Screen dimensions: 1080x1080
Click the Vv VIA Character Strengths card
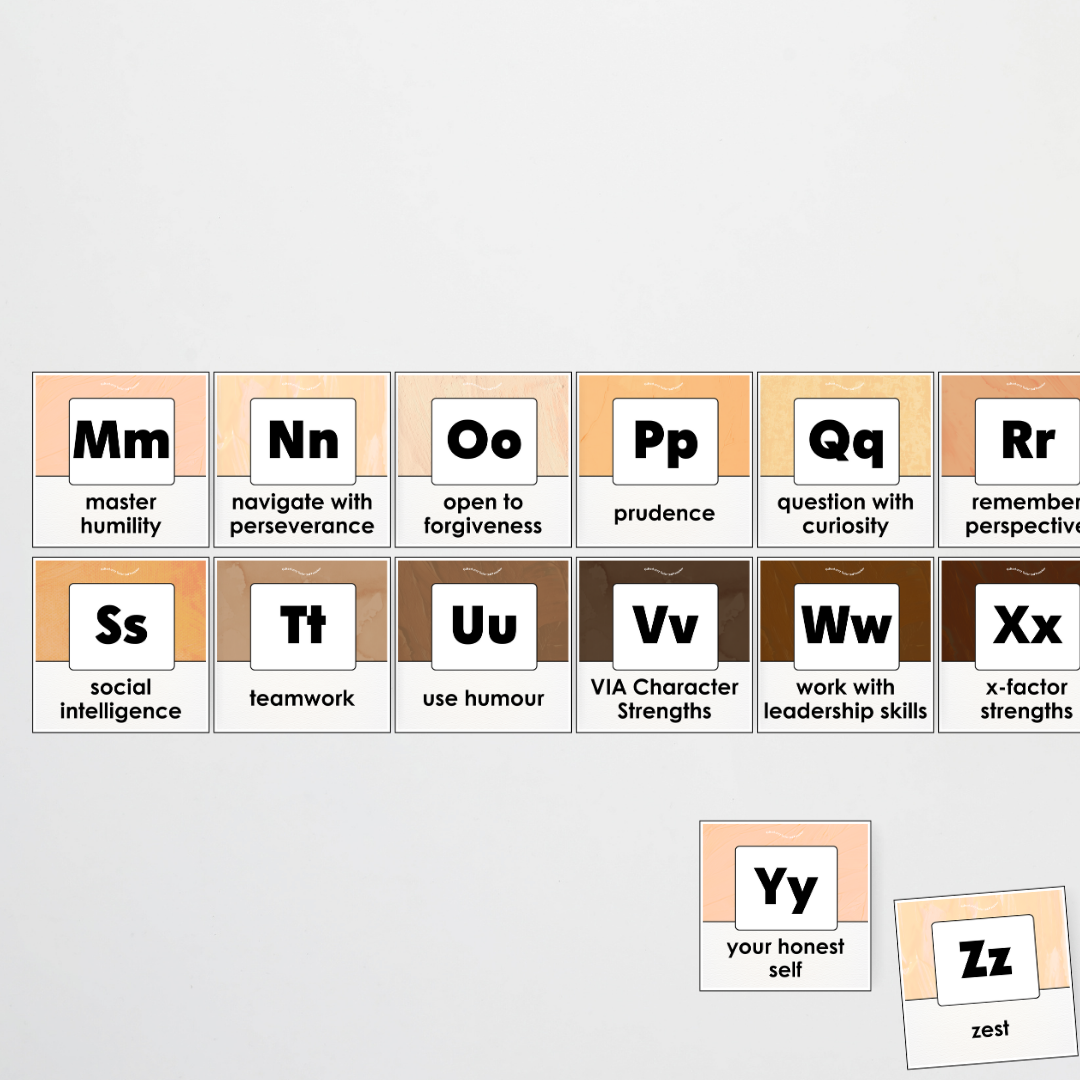[663, 643]
